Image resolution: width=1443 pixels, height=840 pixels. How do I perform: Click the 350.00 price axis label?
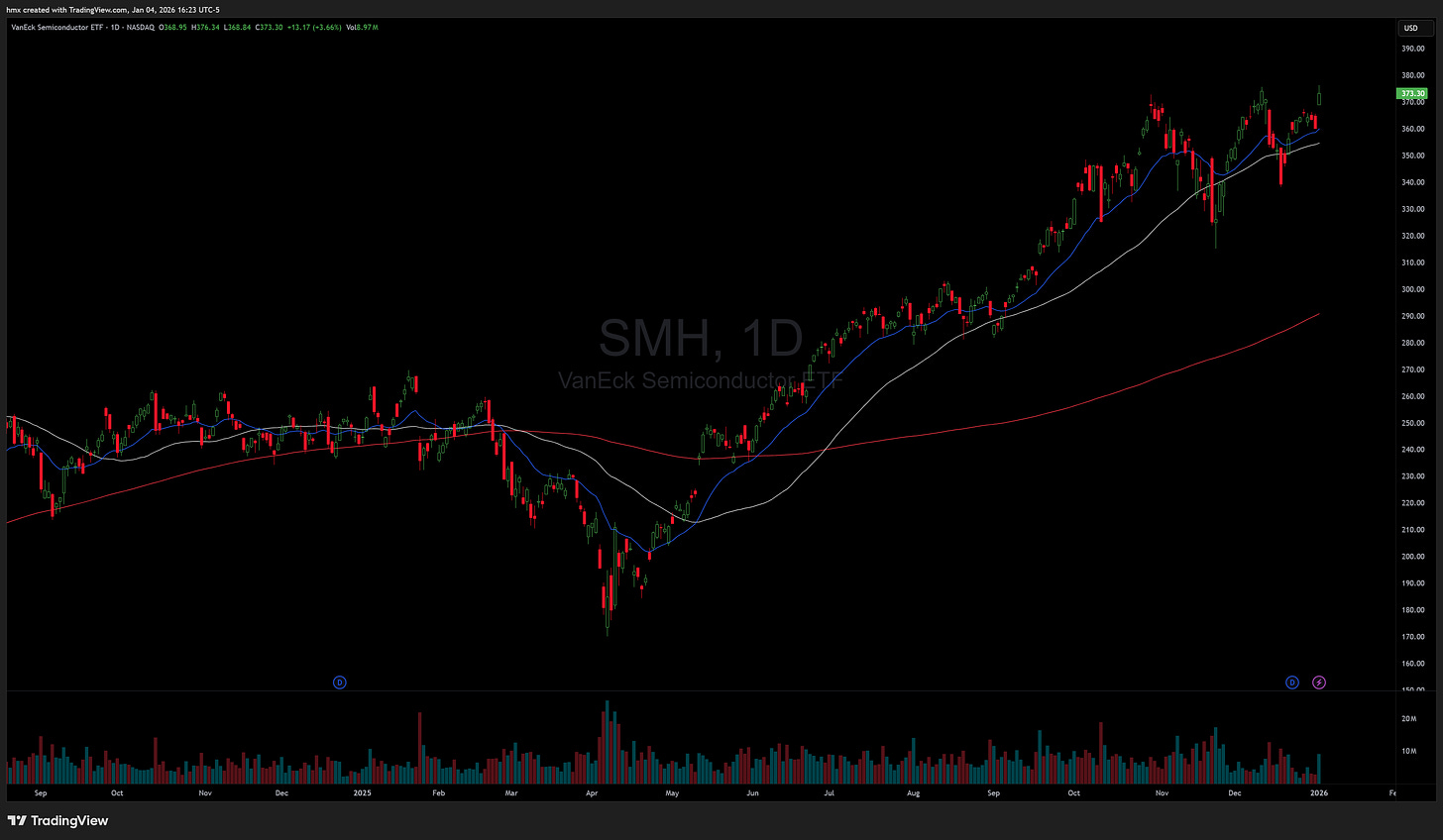point(1413,156)
